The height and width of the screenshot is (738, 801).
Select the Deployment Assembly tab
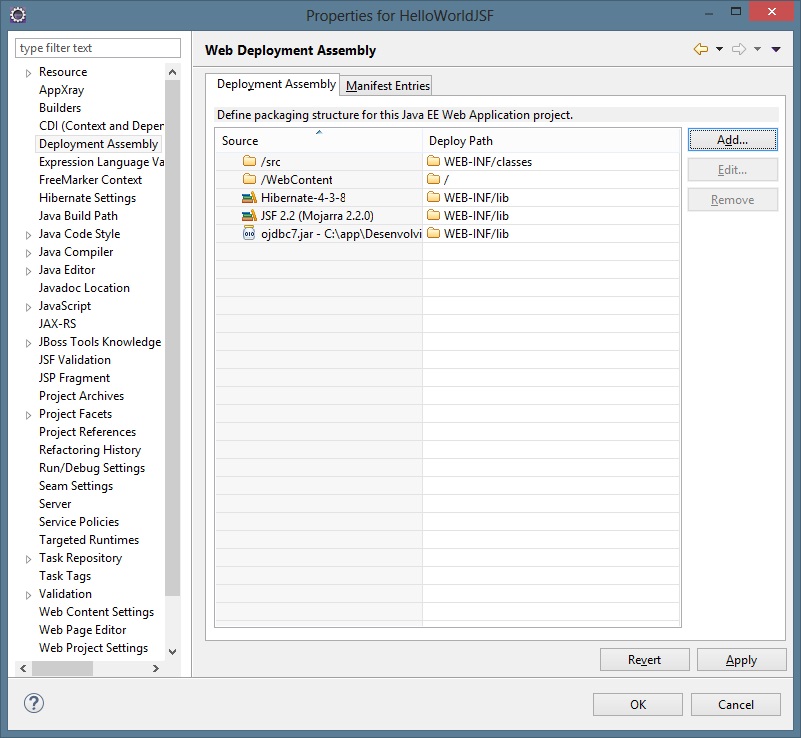point(276,84)
